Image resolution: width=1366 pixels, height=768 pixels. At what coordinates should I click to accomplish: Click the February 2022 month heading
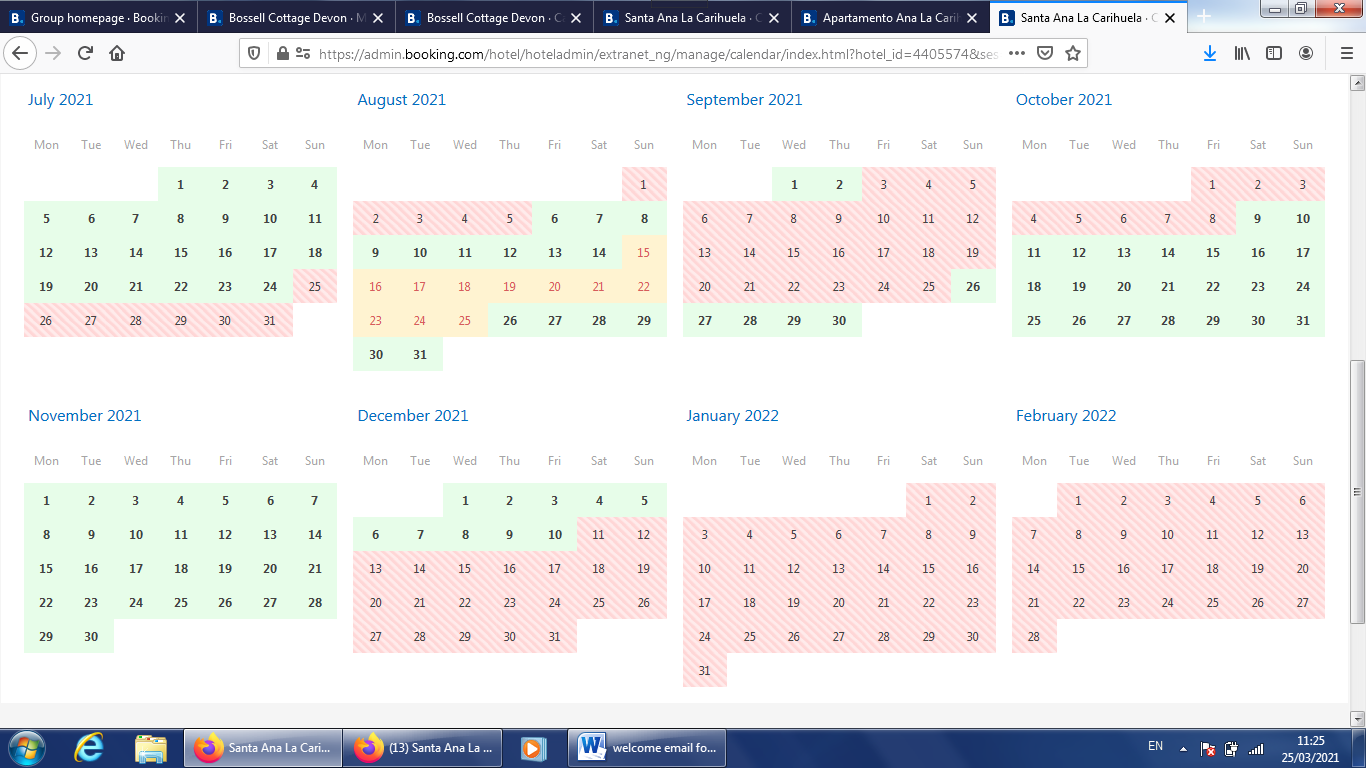click(x=1066, y=416)
